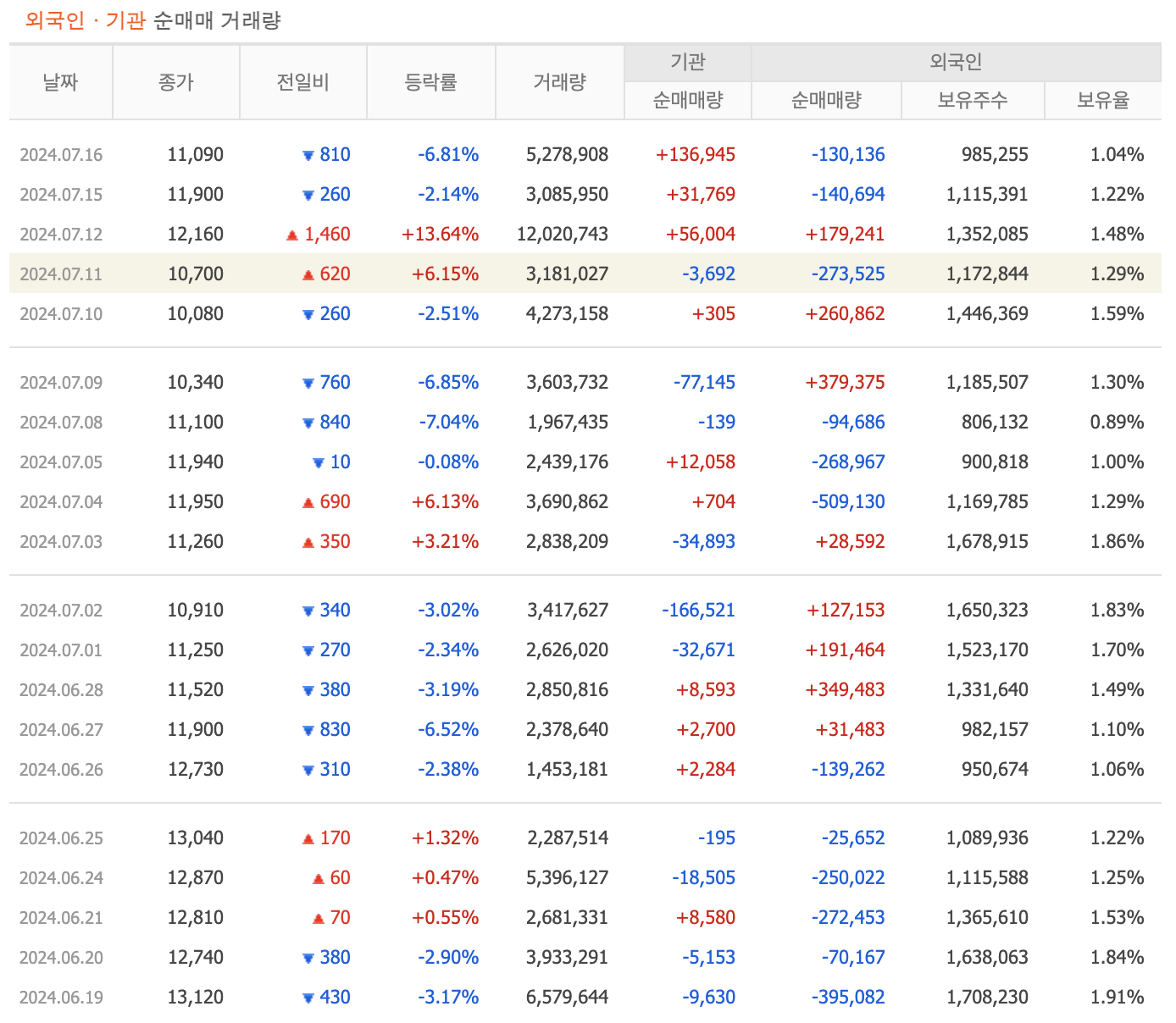Click the down arrow beside 430 on 2024.06.19
Viewport: 1176px width, 1023px height.
(308, 997)
